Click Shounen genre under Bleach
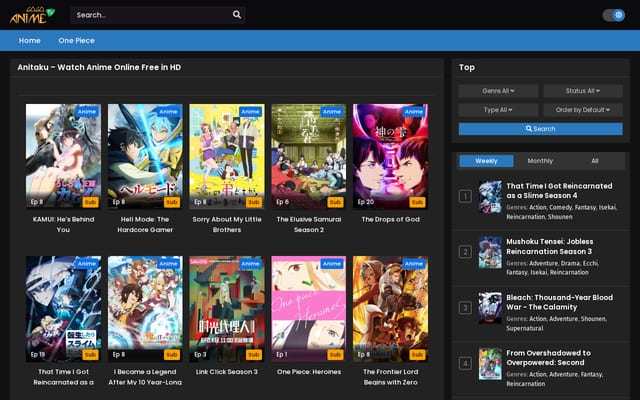 pyautogui.click(x=593, y=319)
